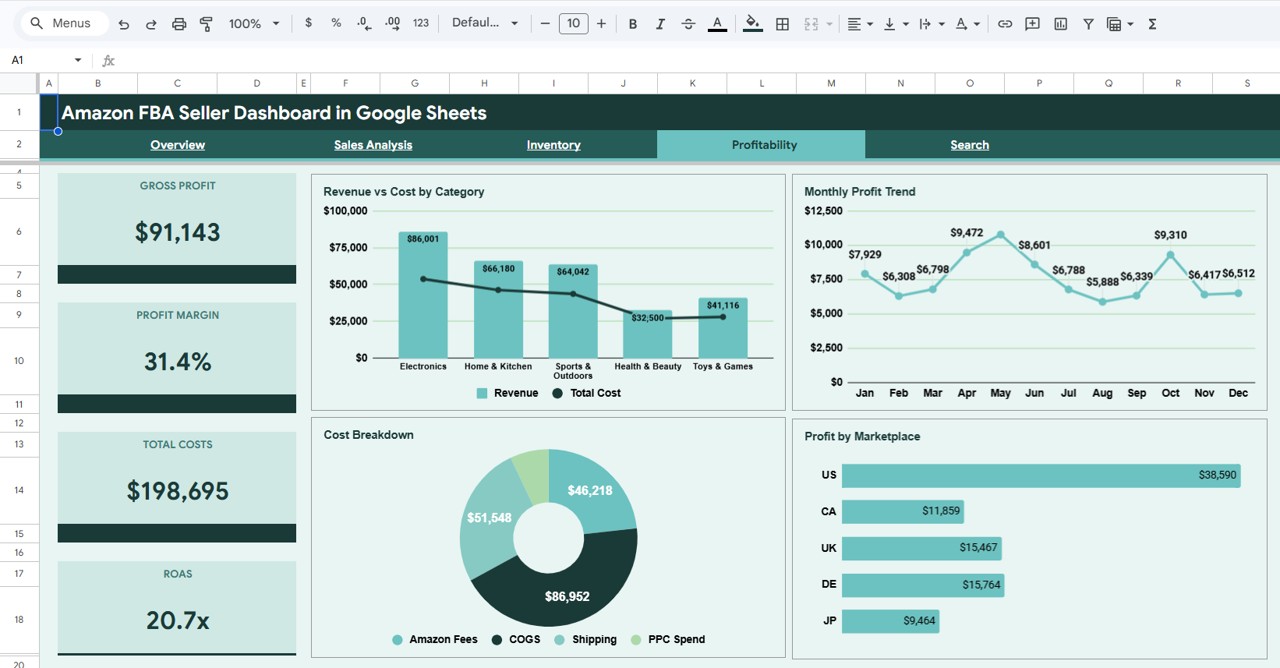Screen dimensions: 1280x668
Task: Create a filter with the funnel icon
Action: 1088,23
